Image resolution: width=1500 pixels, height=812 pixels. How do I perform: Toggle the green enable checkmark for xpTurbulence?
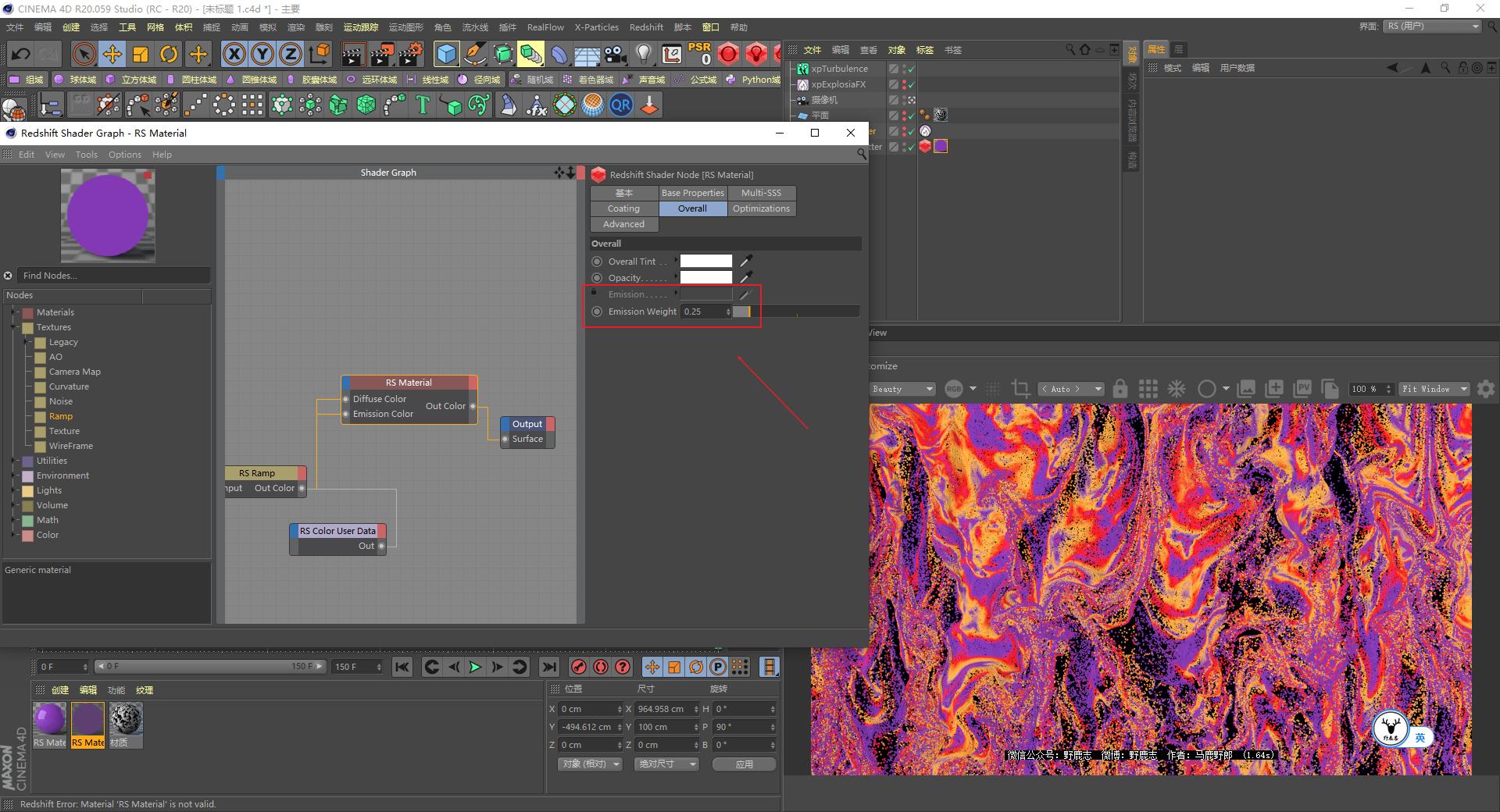click(x=910, y=69)
